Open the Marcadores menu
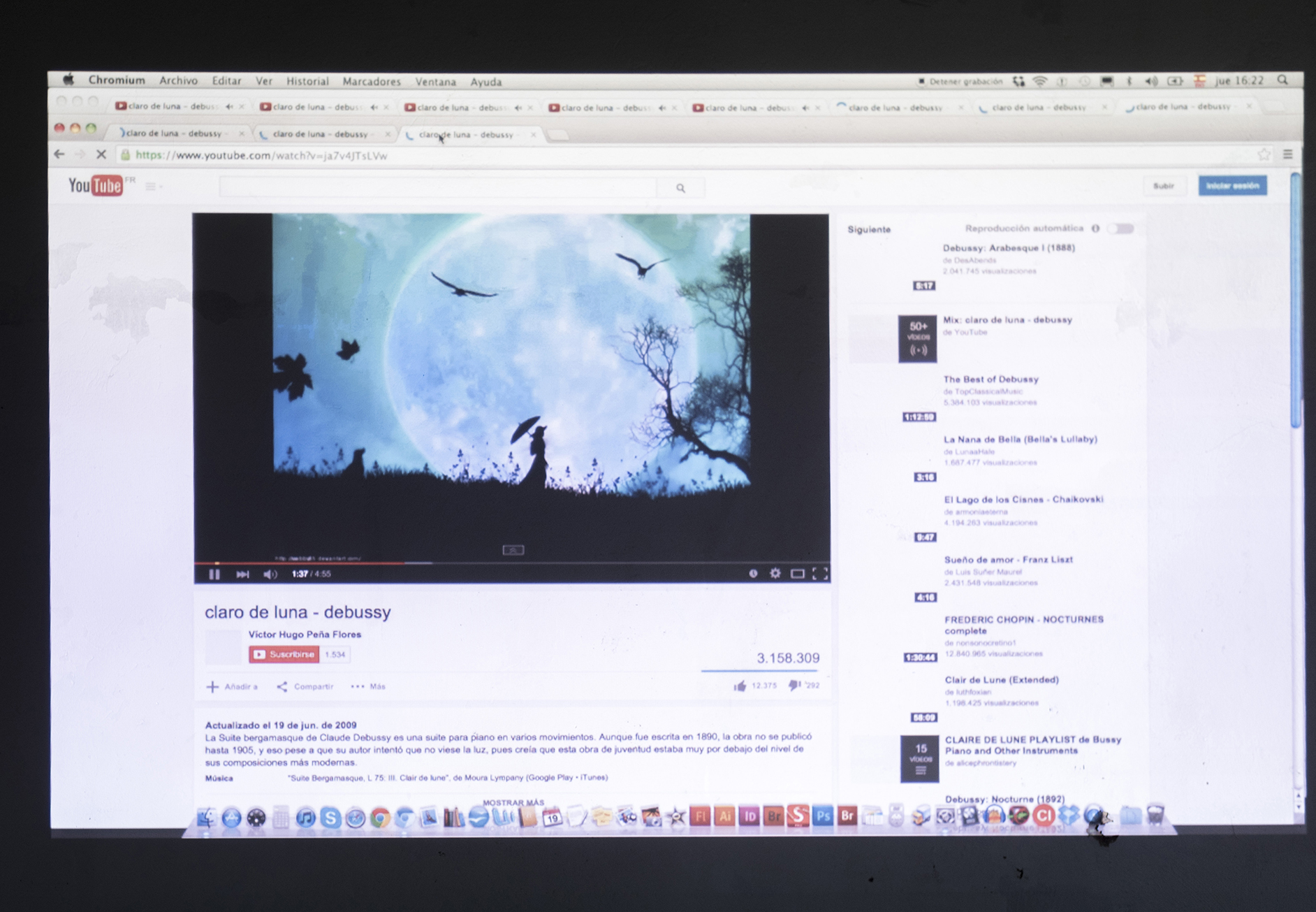 coord(372,82)
